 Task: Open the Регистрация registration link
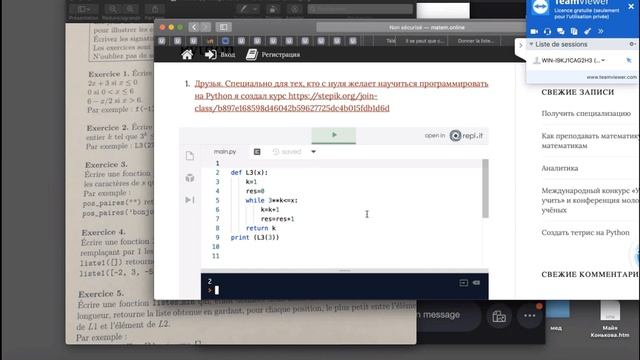tap(273, 55)
